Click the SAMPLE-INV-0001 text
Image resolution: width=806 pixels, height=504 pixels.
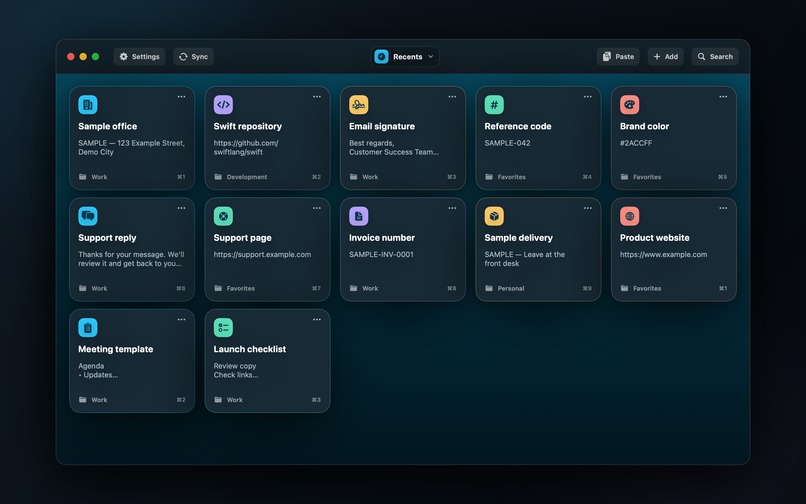click(381, 255)
